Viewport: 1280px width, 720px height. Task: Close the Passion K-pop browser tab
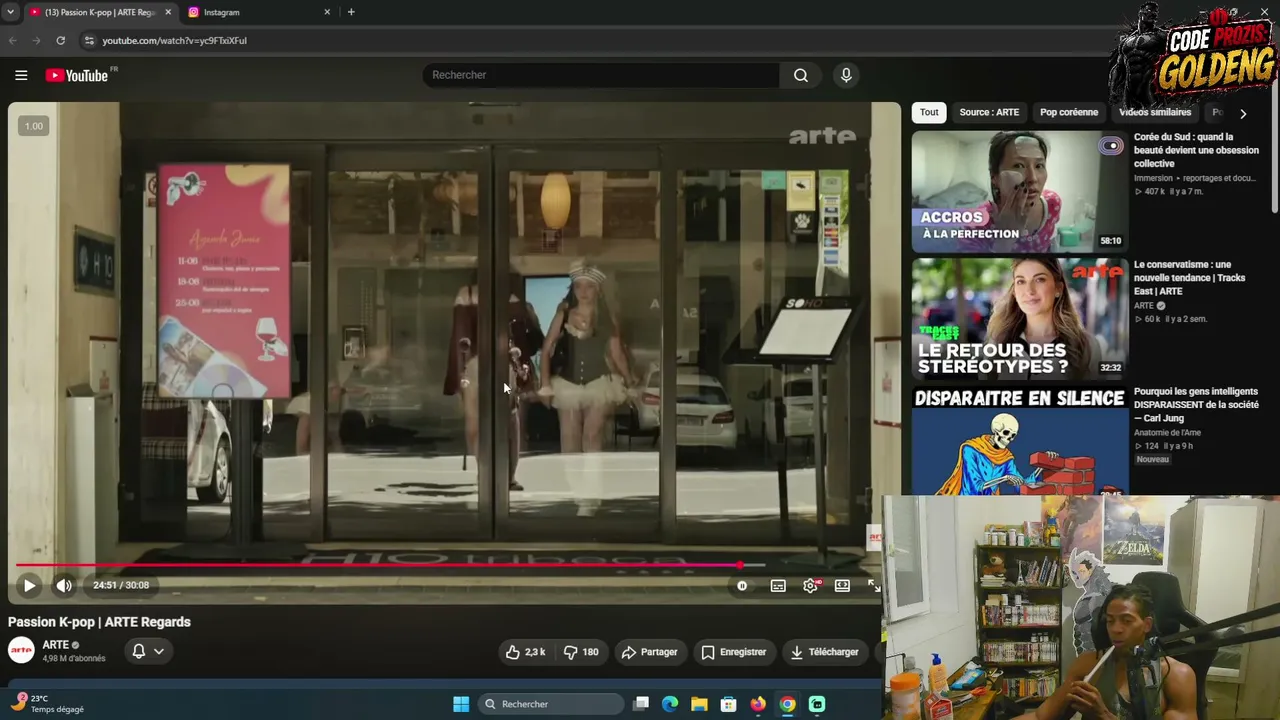(168, 12)
